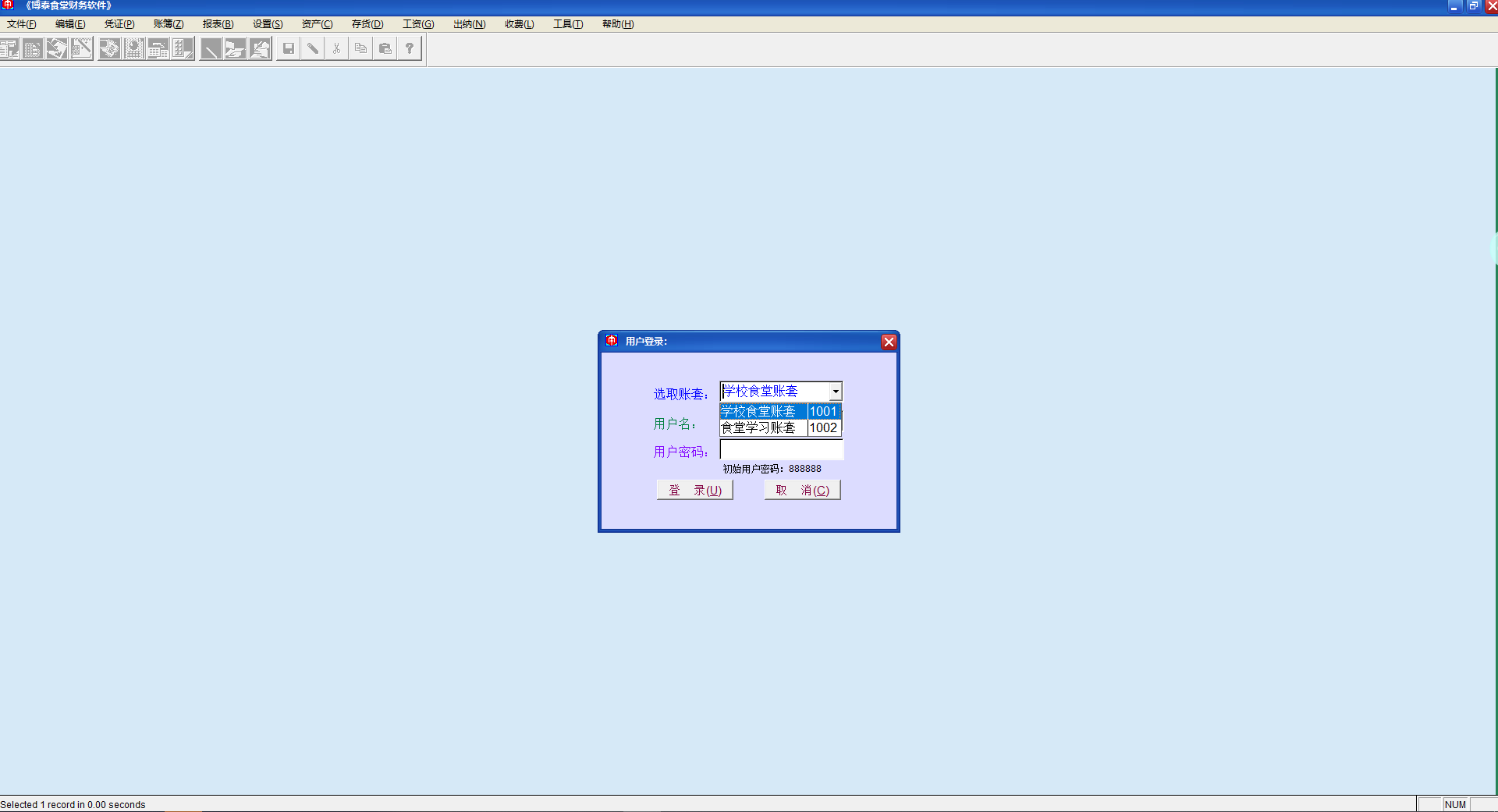Open the 设置(S) menu
1498x812 pixels.
coord(268,24)
